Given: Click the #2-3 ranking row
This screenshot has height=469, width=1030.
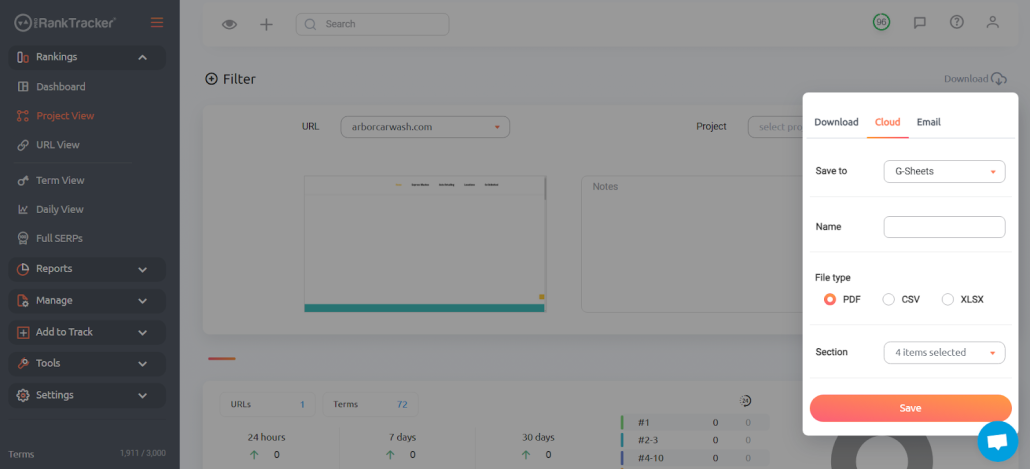Looking at the screenshot, I should click(x=694, y=439).
